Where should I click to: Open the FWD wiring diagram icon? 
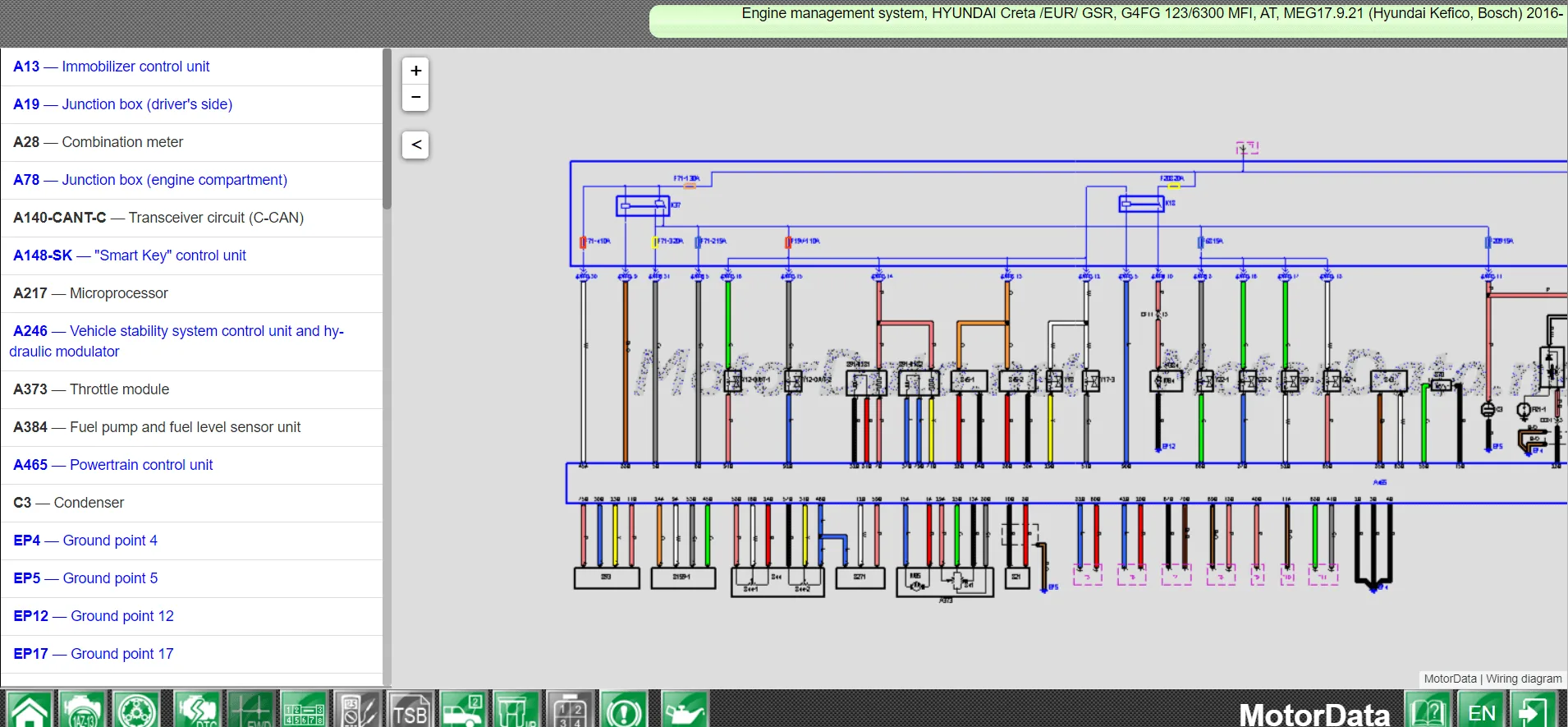tap(250, 709)
